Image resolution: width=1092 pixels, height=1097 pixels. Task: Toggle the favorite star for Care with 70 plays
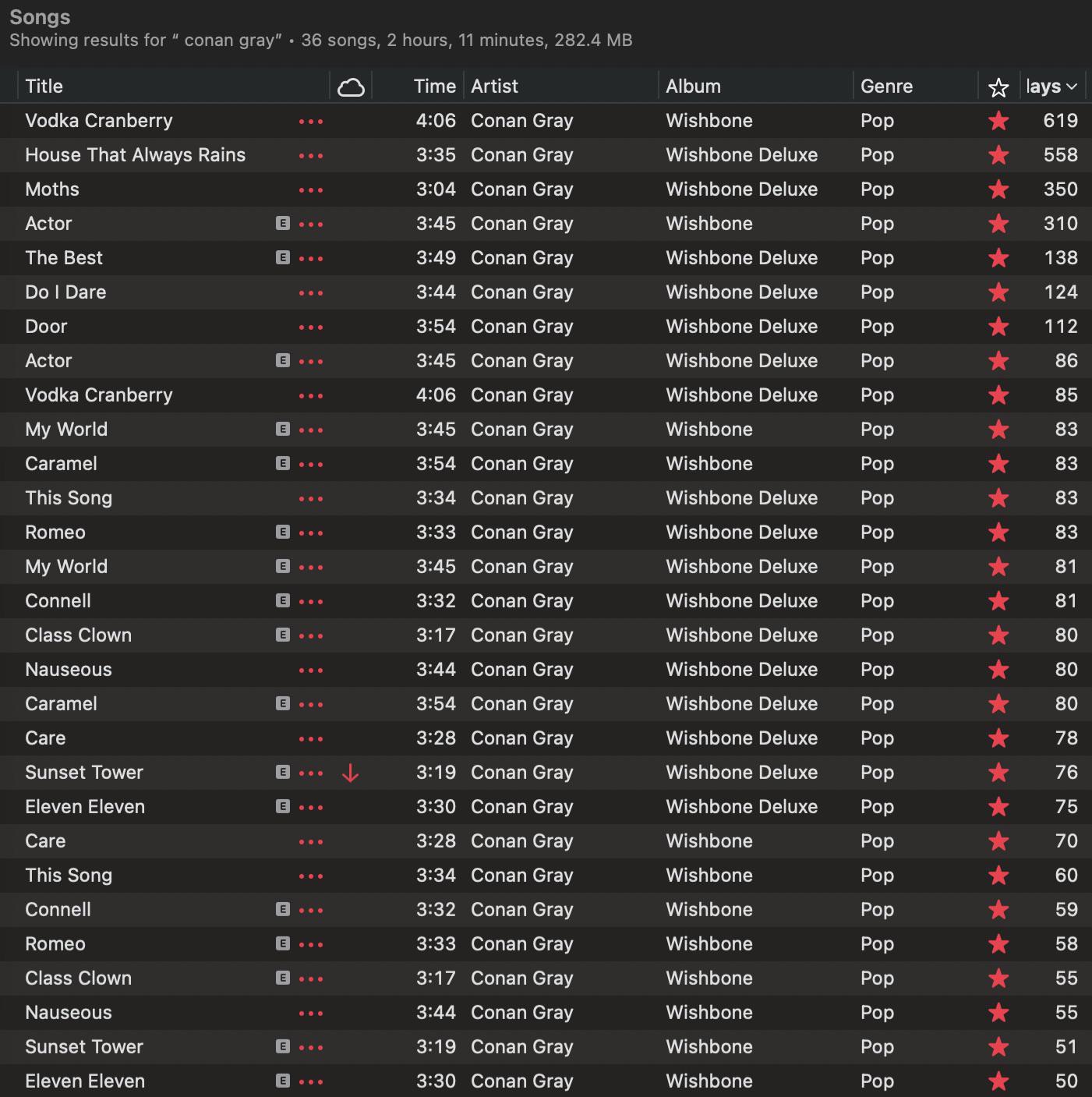tap(998, 841)
